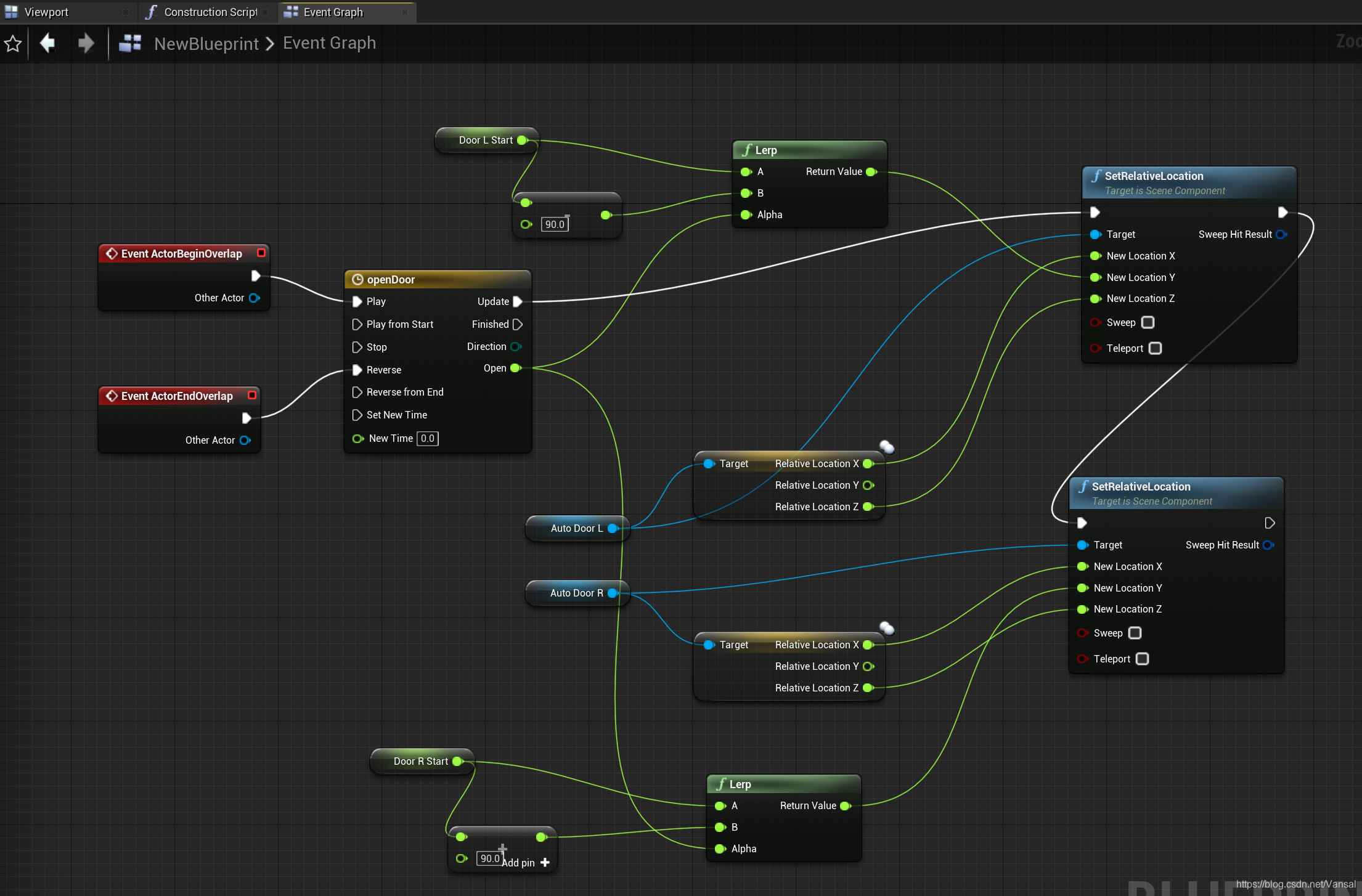Click the Reverse exec pin on openDoor
Viewport: 1362px width, 896px height.
(357, 370)
